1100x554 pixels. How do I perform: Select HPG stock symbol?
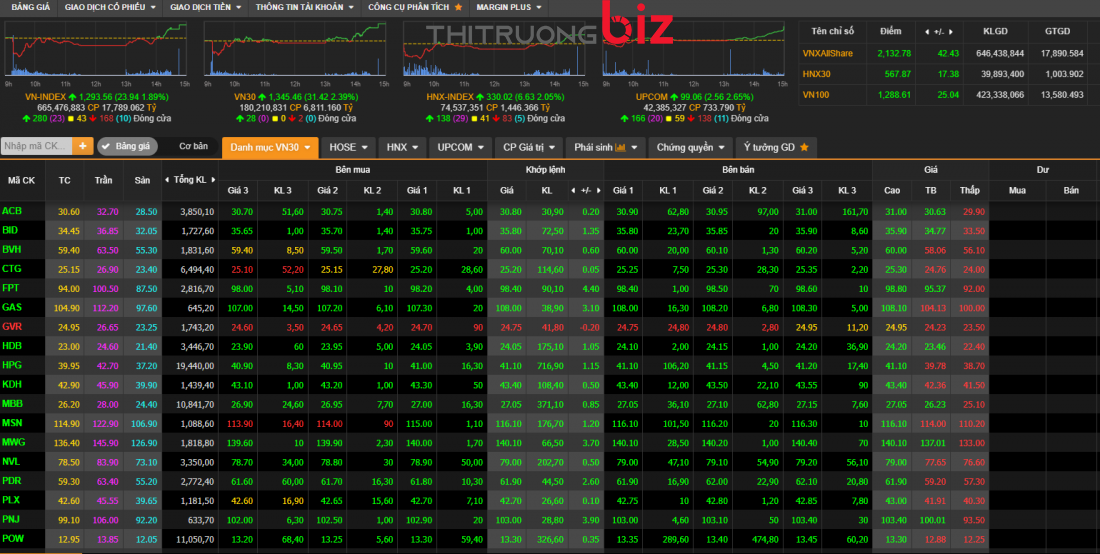coord(12,365)
